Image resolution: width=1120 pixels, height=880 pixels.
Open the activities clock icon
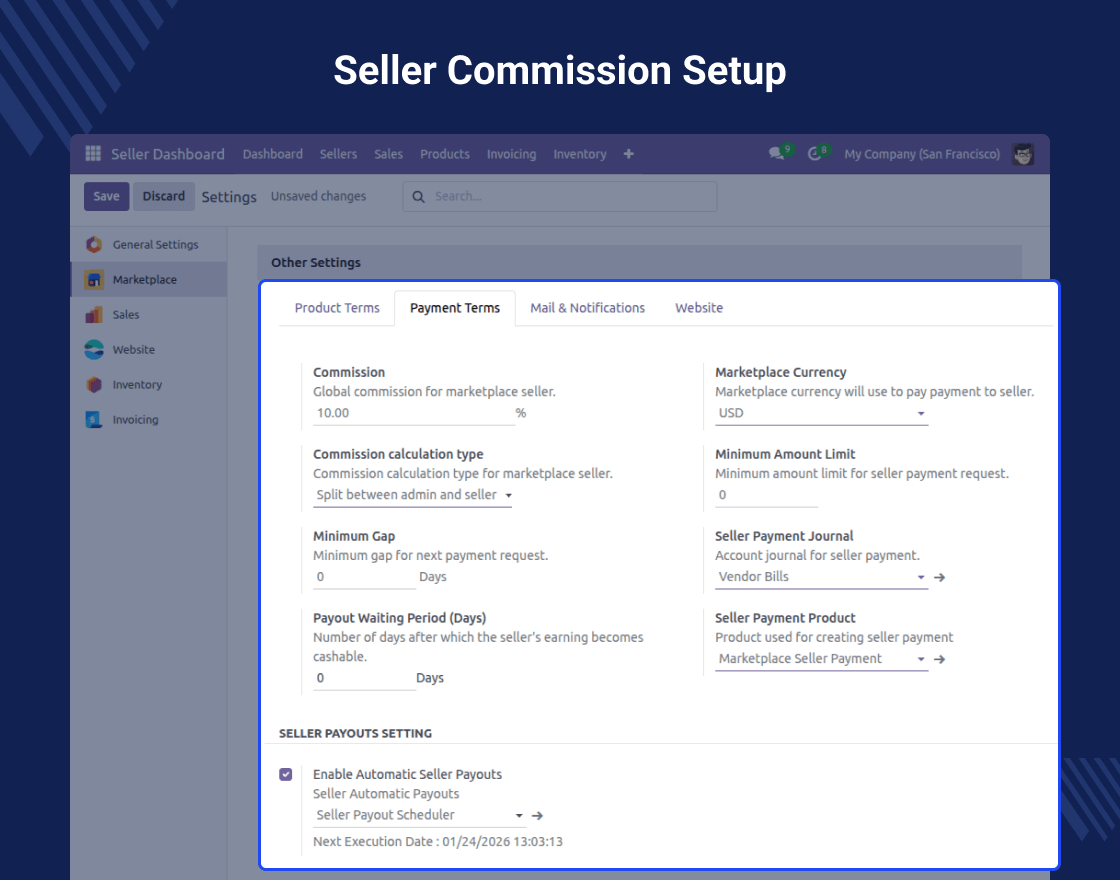coord(814,154)
